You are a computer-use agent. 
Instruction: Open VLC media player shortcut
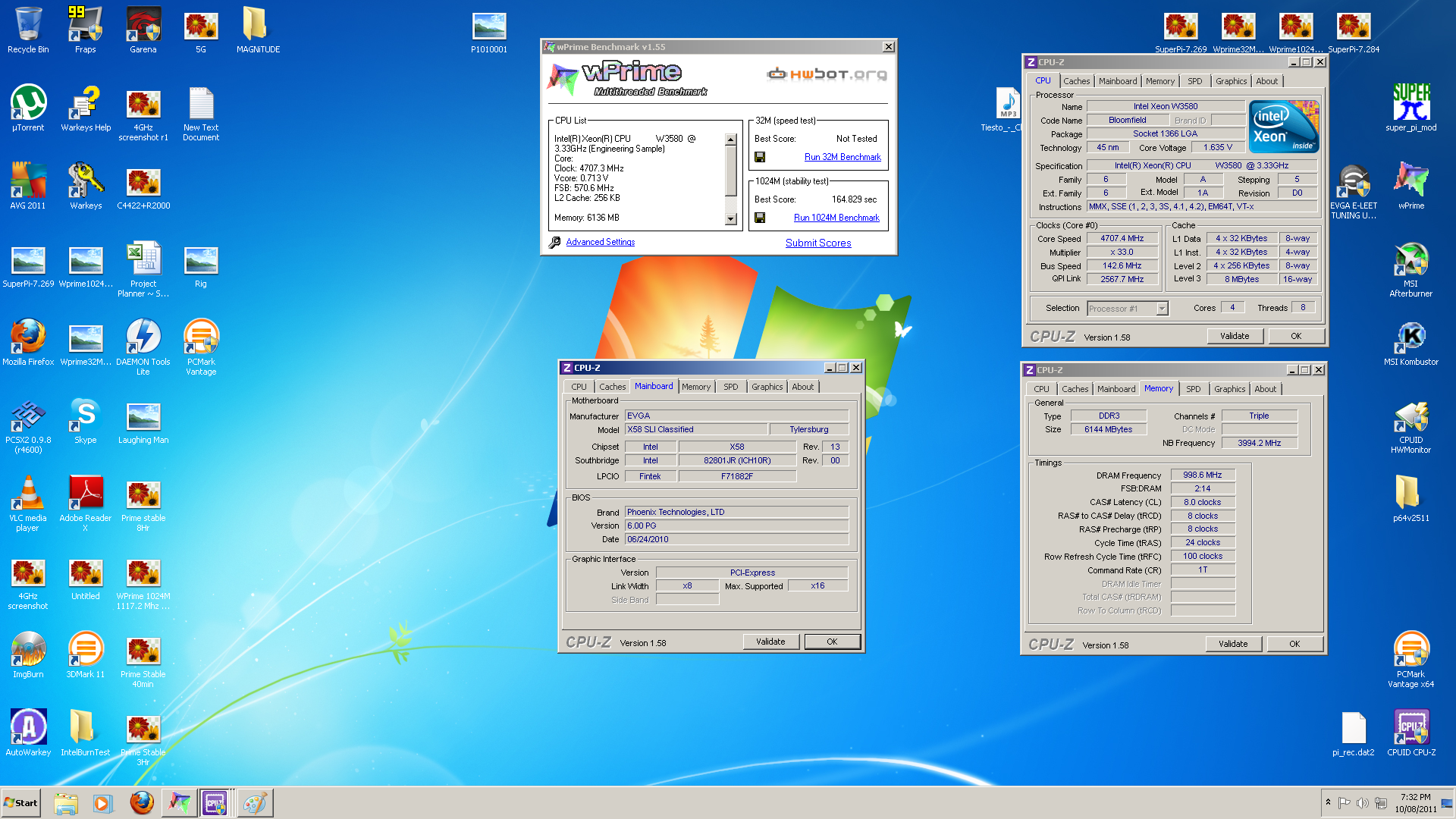pos(28,504)
